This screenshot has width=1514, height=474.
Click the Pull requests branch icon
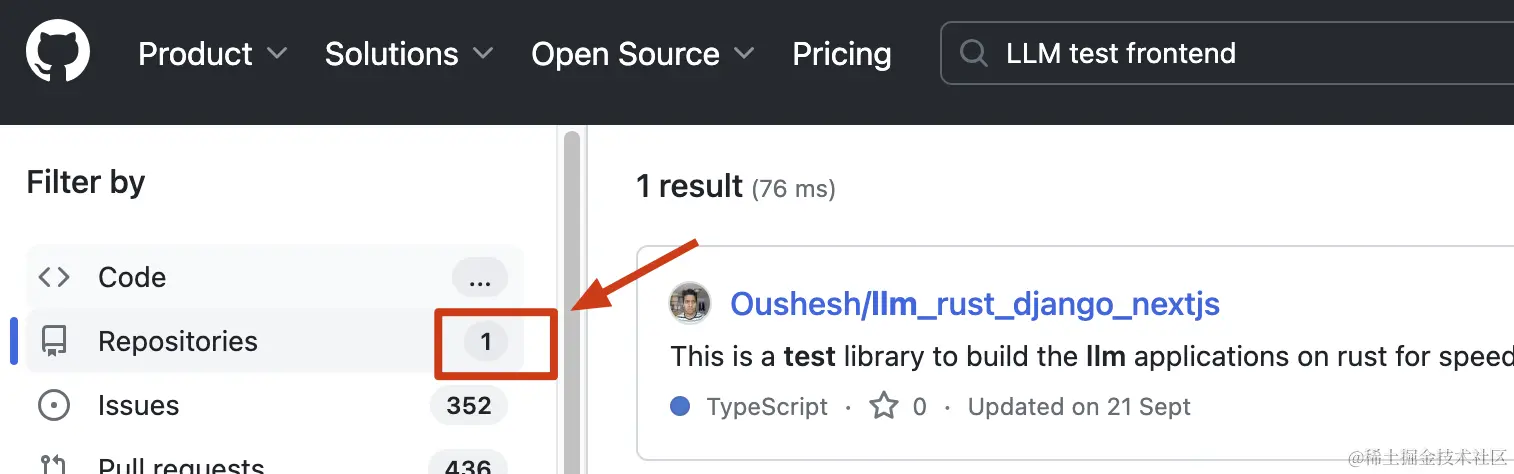(54, 465)
